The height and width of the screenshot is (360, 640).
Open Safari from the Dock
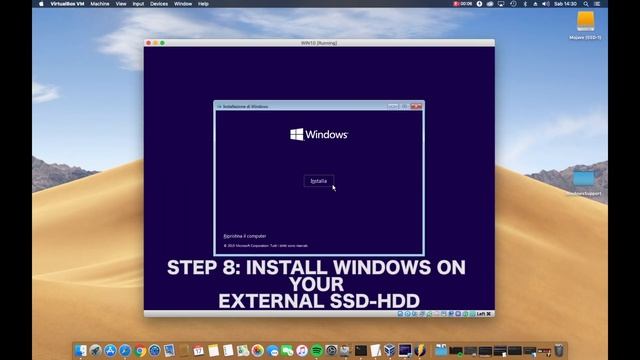click(125, 351)
